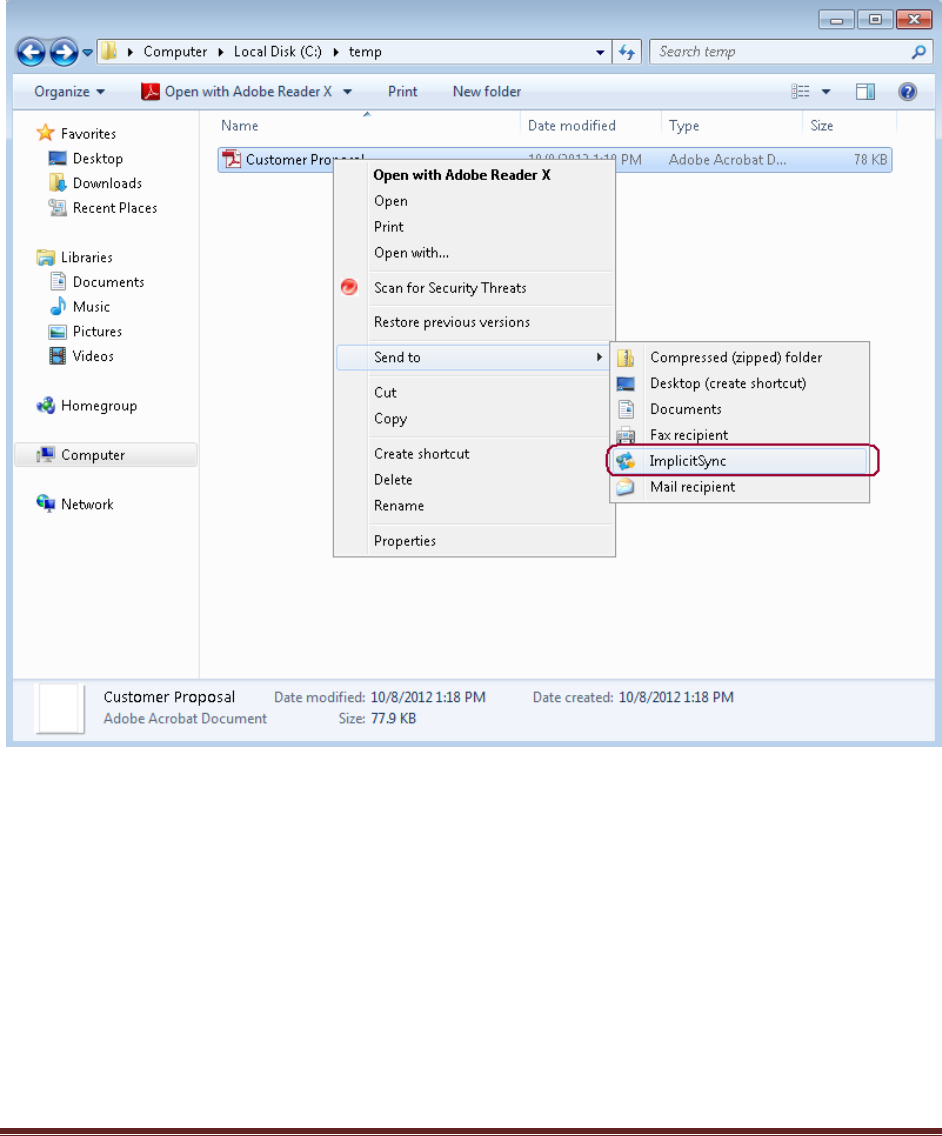
Task: Click the refresh button beside address bar
Action: (x=627, y=52)
